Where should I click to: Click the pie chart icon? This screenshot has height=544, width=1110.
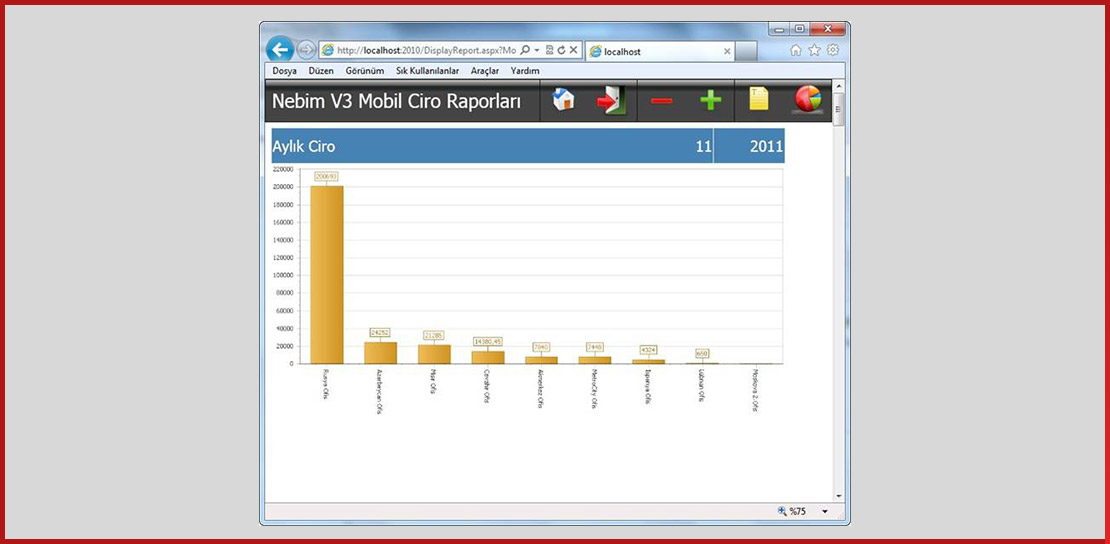point(807,100)
